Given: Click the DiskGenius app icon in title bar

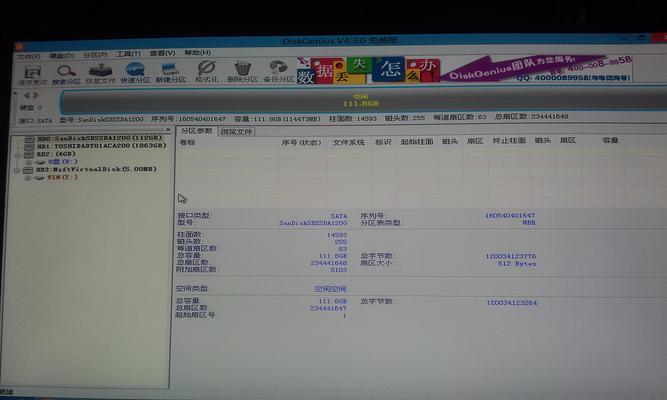Looking at the screenshot, I should pos(19,46).
